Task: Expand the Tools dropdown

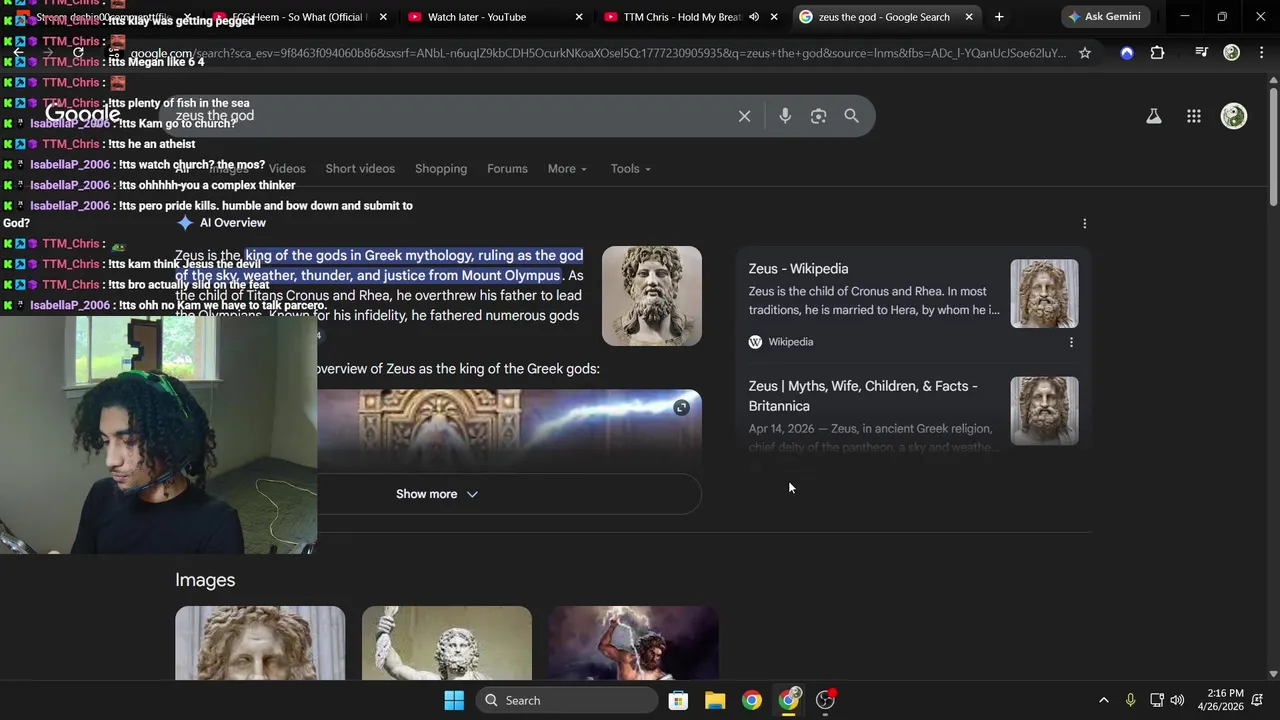Action: (631, 169)
